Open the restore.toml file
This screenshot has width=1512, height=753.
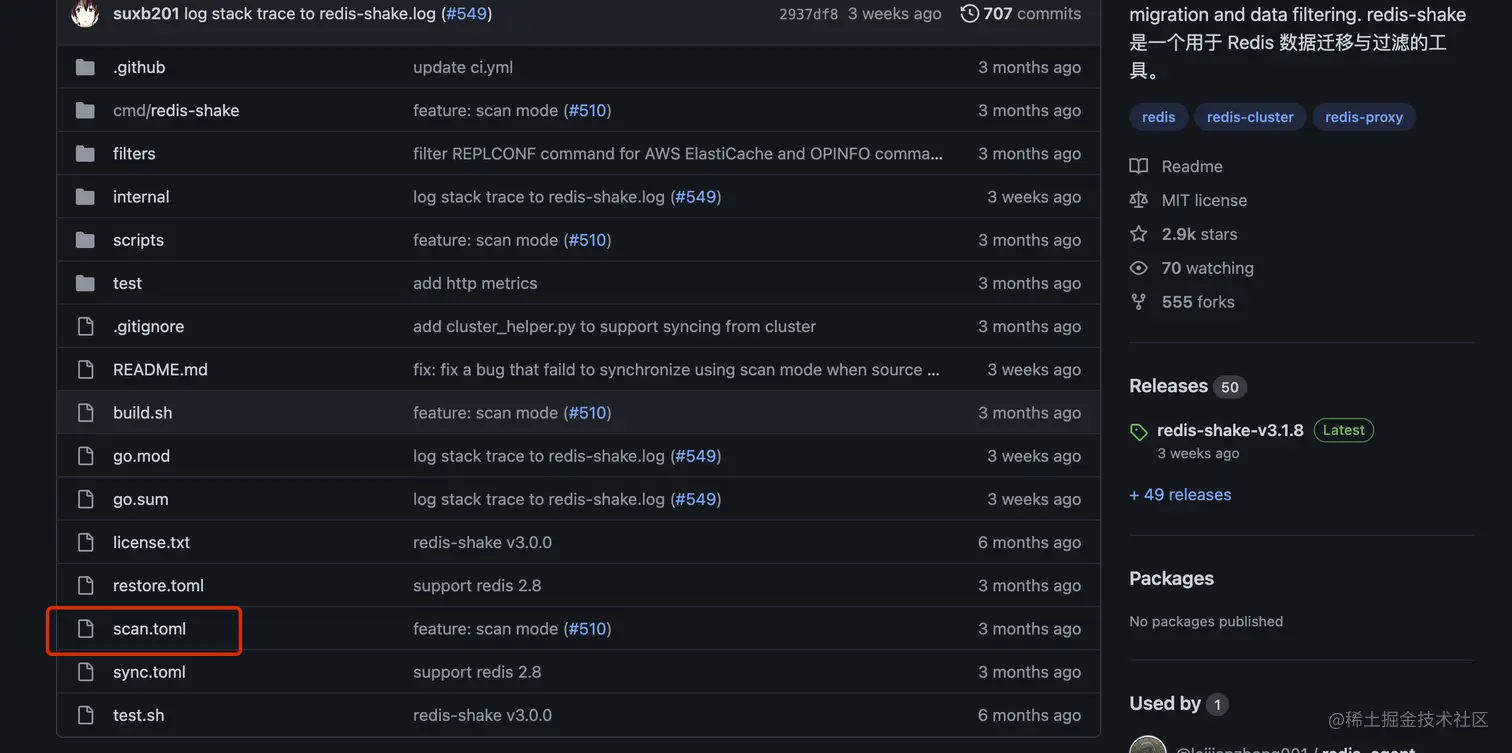tap(158, 585)
